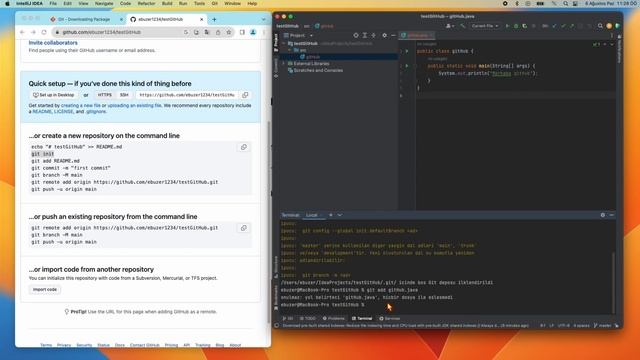Close the ebuzer1234/testGitHub browser tab
The image size is (640, 360).
[x=201, y=19]
